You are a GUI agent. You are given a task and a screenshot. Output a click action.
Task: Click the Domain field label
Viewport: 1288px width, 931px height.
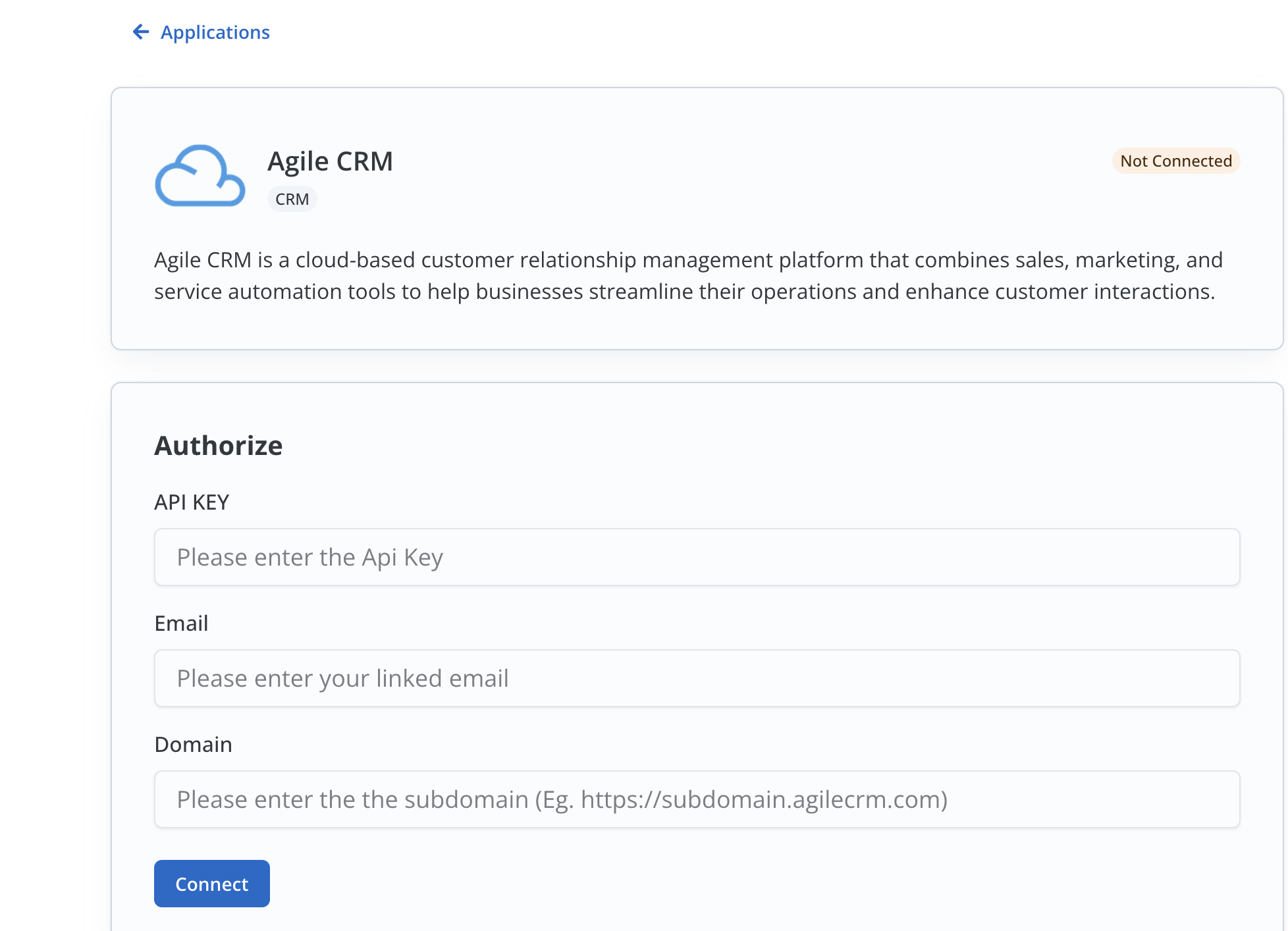pos(193,744)
